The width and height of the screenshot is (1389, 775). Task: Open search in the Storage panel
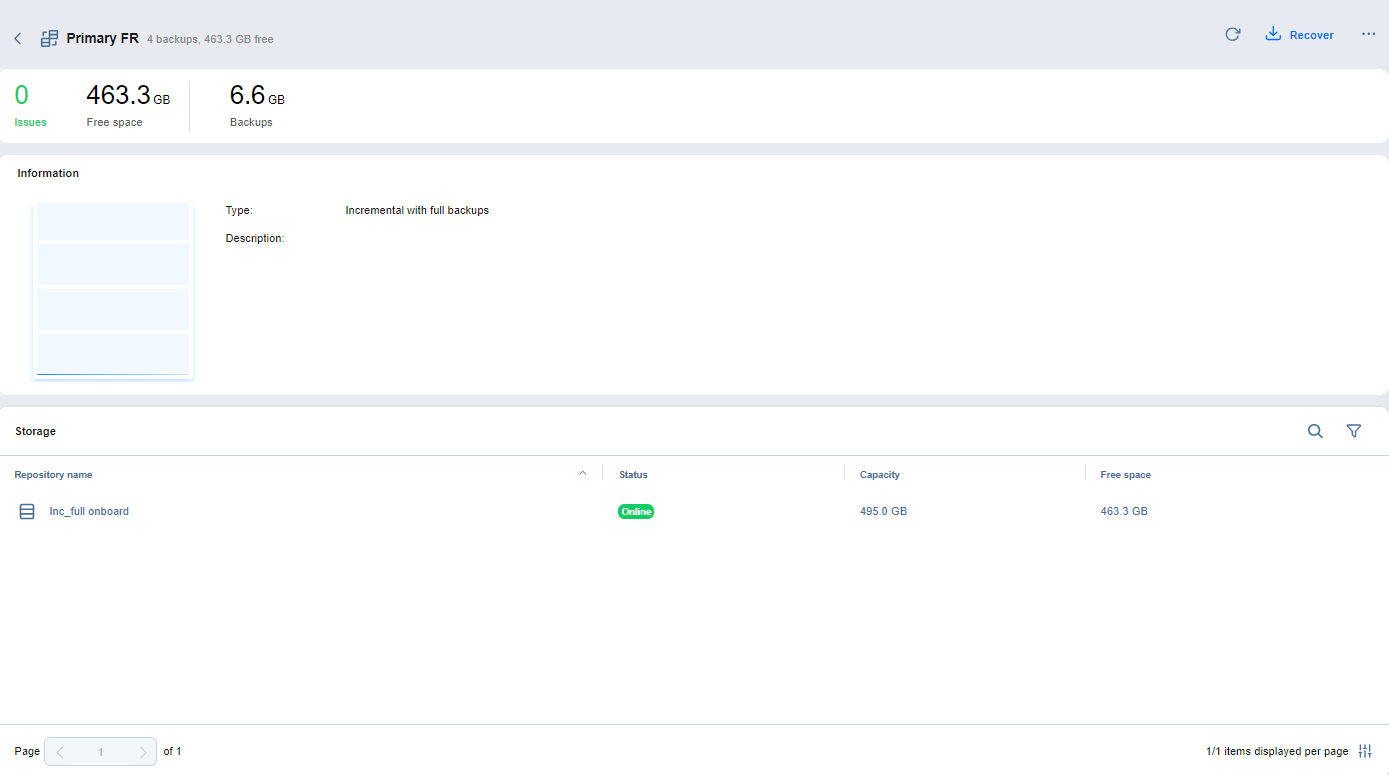click(1315, 431)
